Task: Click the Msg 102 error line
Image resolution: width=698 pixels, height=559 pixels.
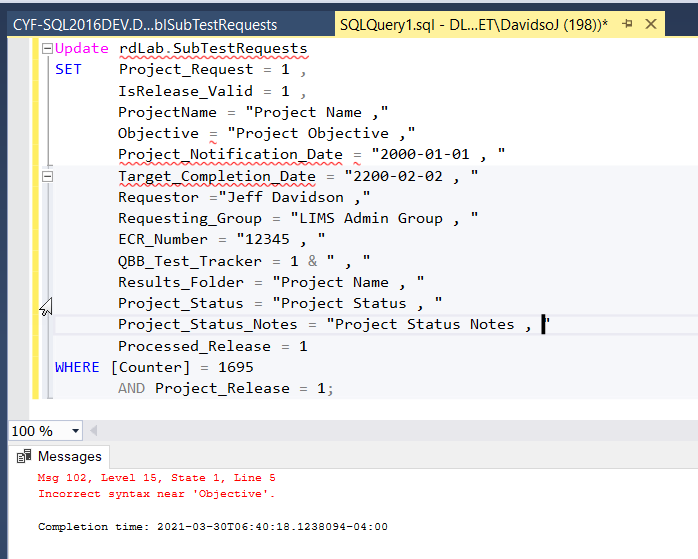Action: pos(156,478)
